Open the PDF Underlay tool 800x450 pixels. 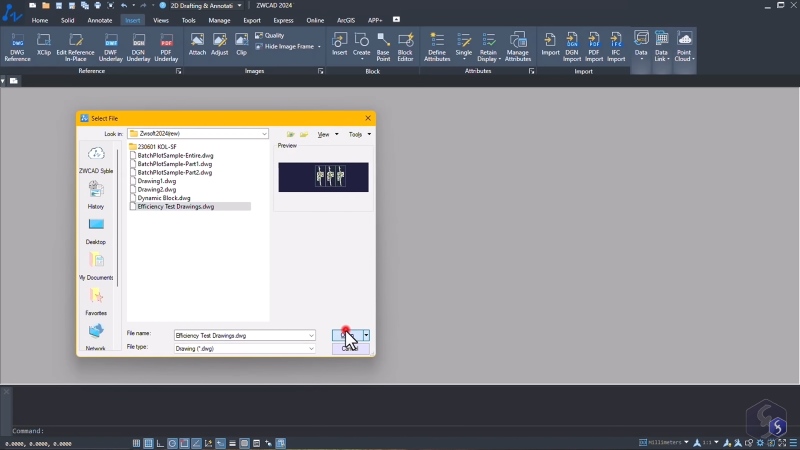point(166,47)
